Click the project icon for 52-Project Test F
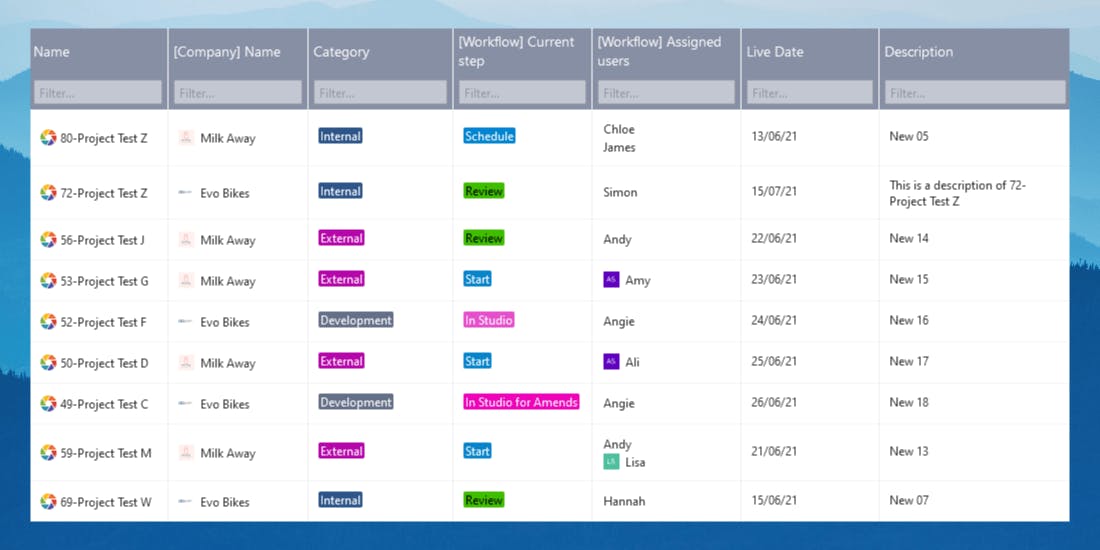The image size is (1100, 550). point(48,321)
